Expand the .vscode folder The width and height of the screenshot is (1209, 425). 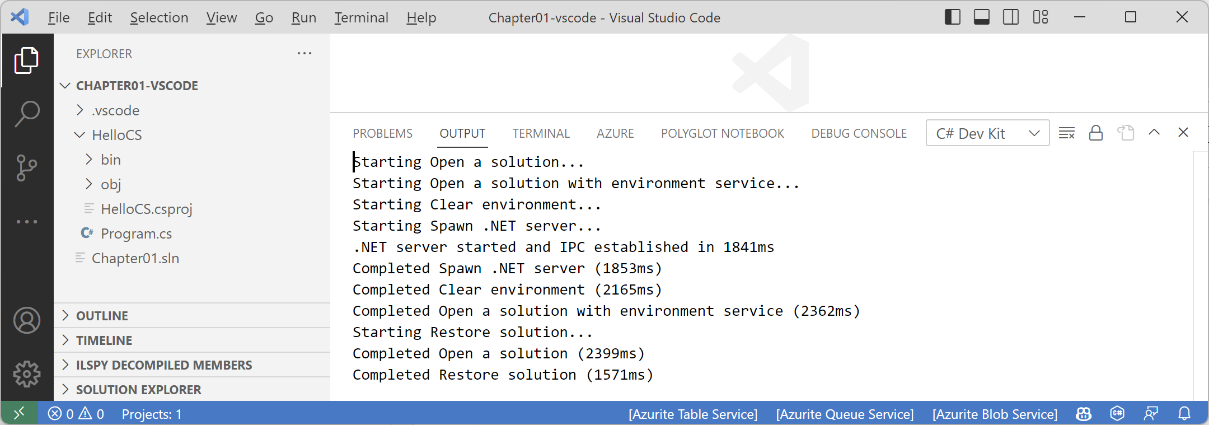(192, 110)
